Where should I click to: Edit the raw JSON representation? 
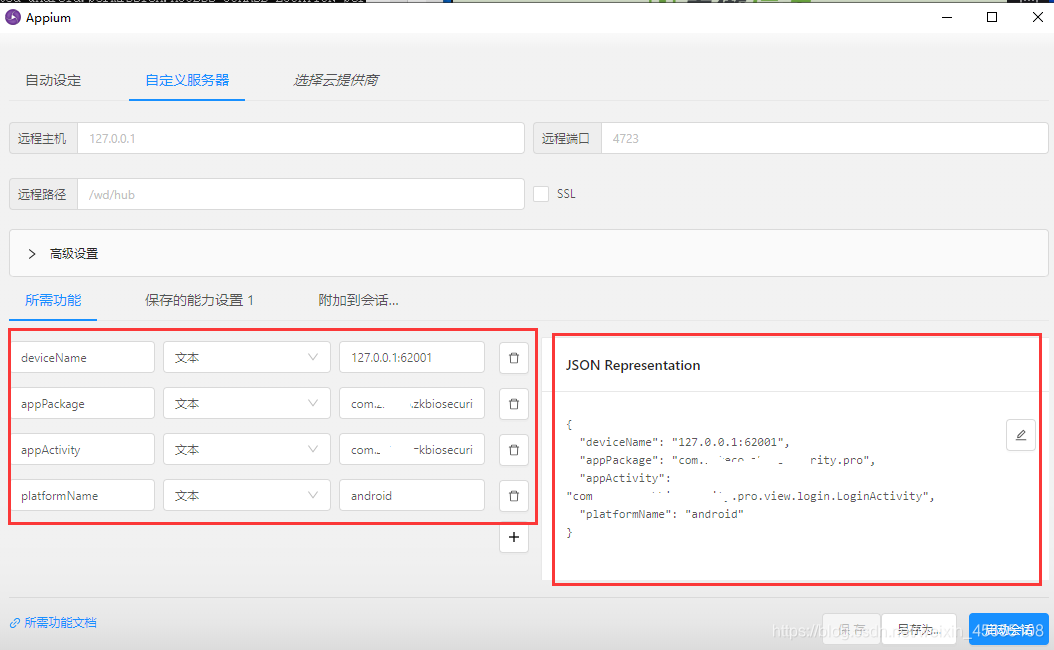(1020, 435)
